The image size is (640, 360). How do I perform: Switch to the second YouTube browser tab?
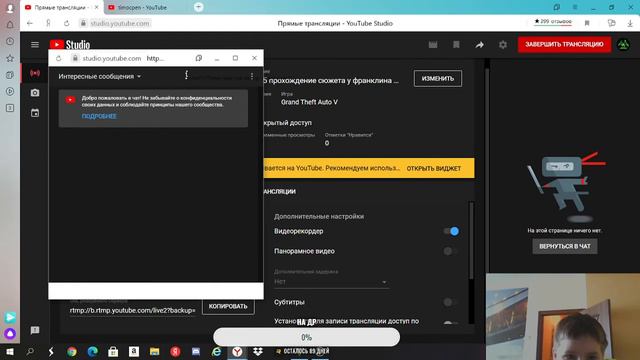coord(142,7)
